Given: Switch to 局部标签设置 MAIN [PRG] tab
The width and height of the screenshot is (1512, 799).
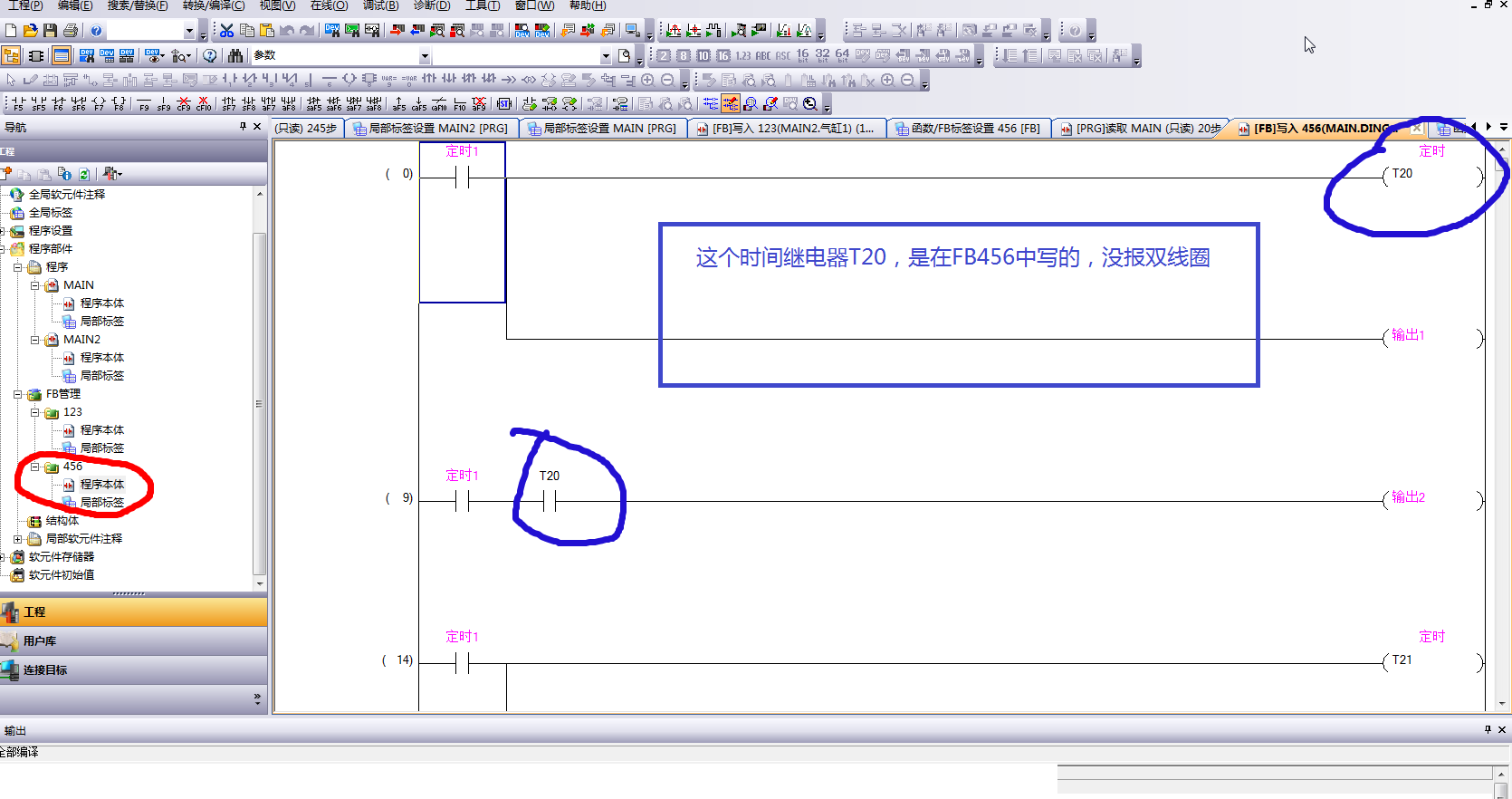Looking at the screenshot, I should (x=602, y=129).
